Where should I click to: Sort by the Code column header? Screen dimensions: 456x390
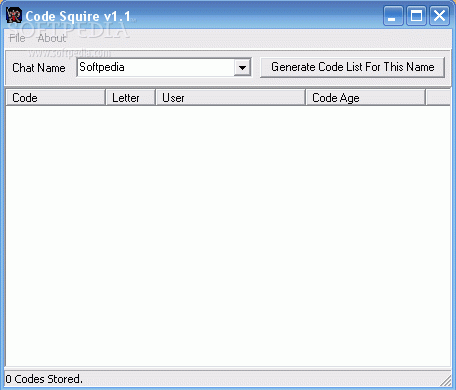(x=55, y=98)
